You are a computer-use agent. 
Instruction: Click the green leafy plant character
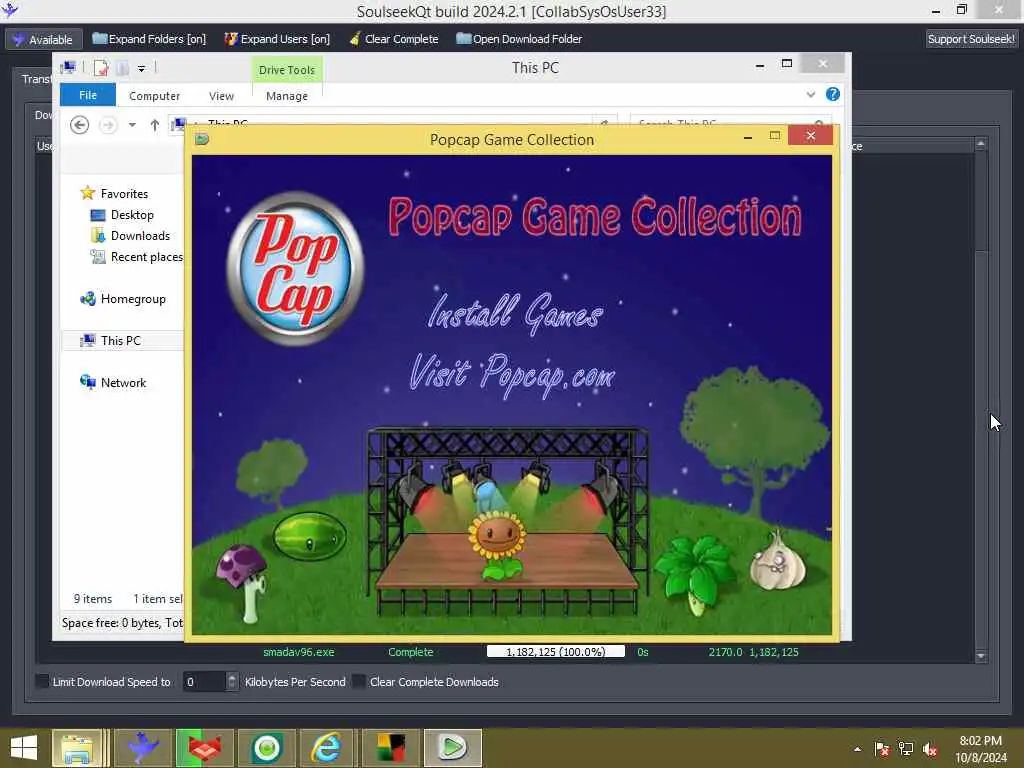tap(695, 573)
